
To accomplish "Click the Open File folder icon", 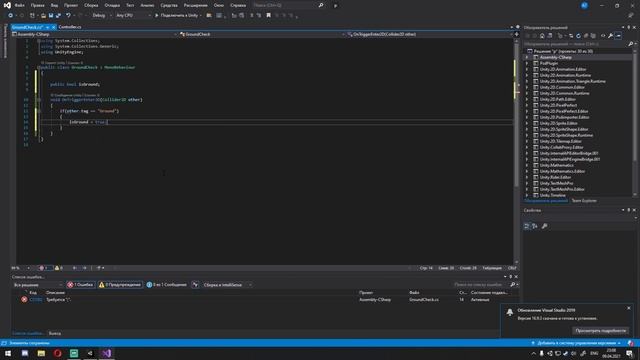I will point(43,16).
